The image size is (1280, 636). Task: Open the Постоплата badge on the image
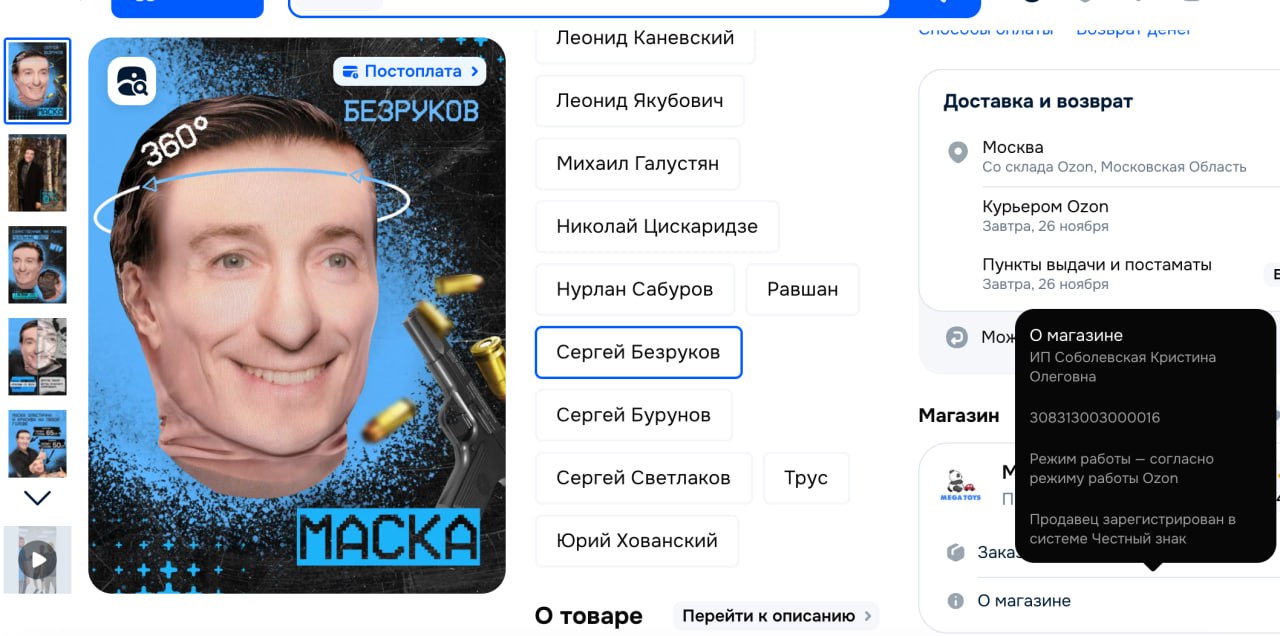click(x=410, y=71)
